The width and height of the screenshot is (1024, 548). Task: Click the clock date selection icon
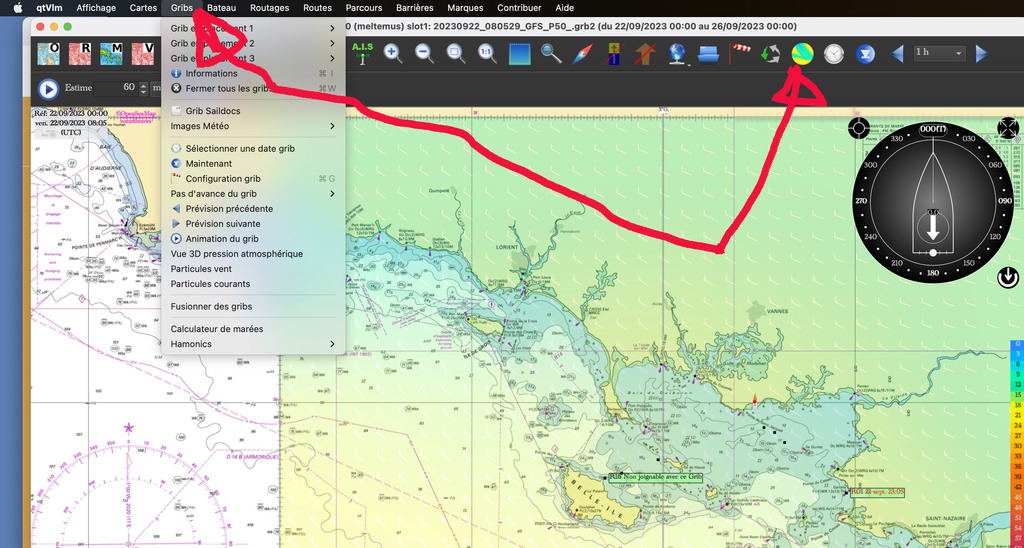point(833,54)
